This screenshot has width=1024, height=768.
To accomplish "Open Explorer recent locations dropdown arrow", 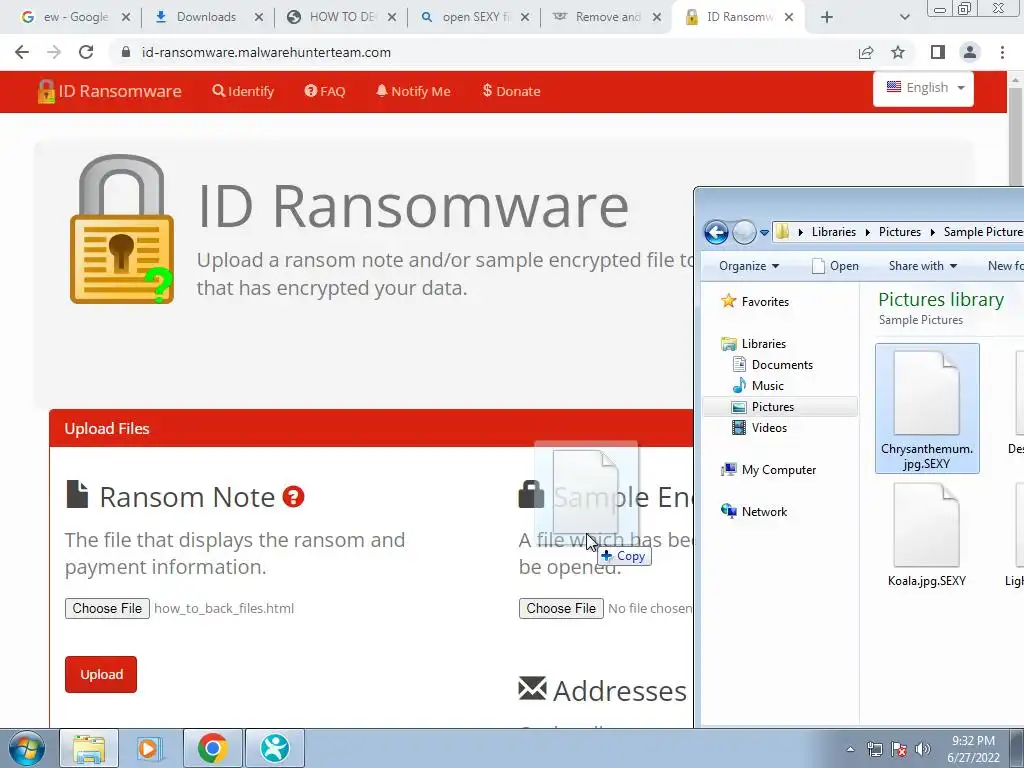I will (x=764, y=232).
